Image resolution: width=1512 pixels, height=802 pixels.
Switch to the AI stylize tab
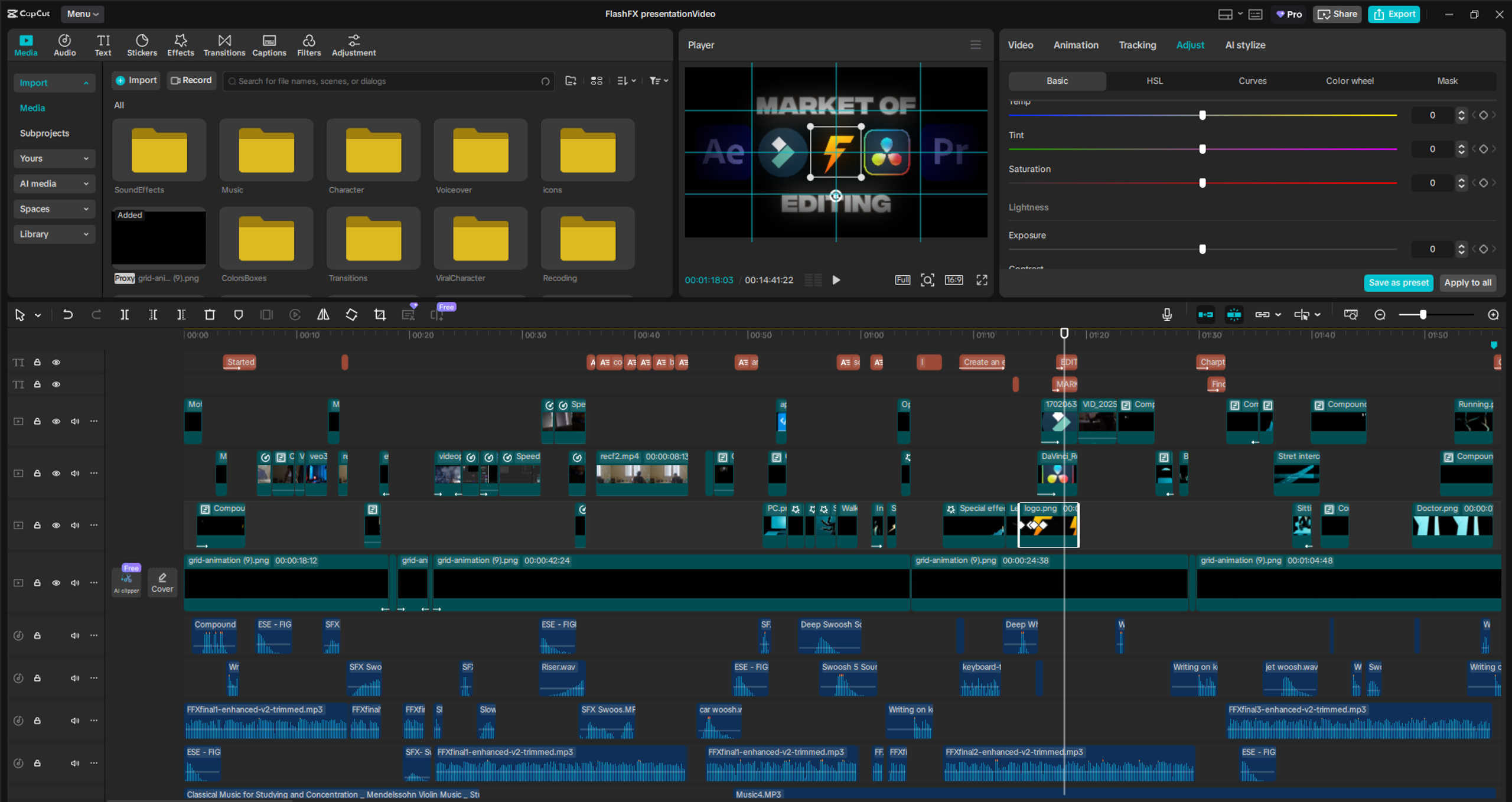point(1245,45)
